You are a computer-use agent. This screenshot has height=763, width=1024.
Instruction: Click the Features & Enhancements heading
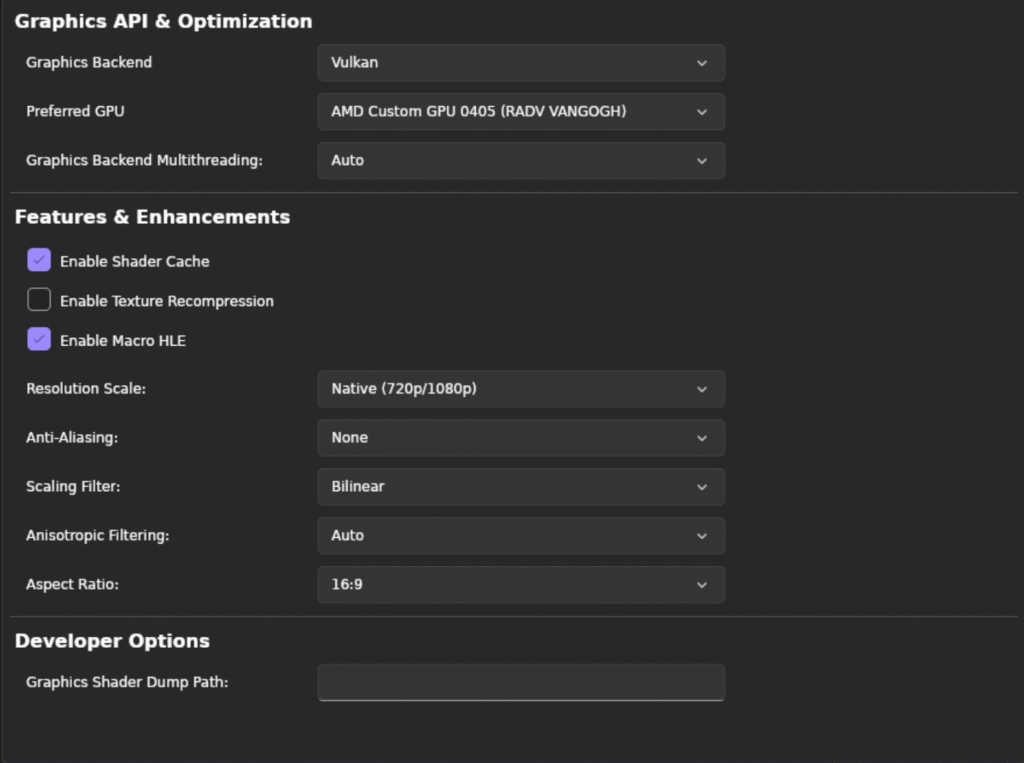(x=152, y=217)
